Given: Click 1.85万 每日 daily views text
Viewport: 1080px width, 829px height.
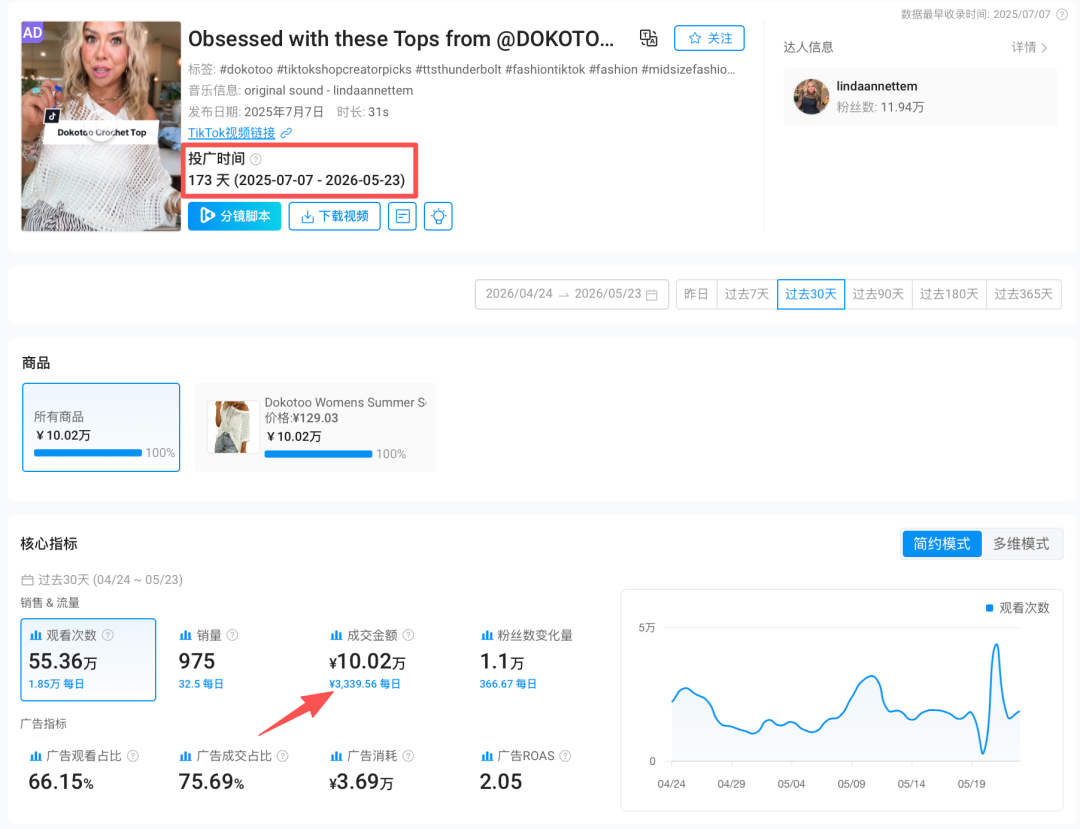Looking at the screenshot, I should pyautogui.click(x=56, y=684).
